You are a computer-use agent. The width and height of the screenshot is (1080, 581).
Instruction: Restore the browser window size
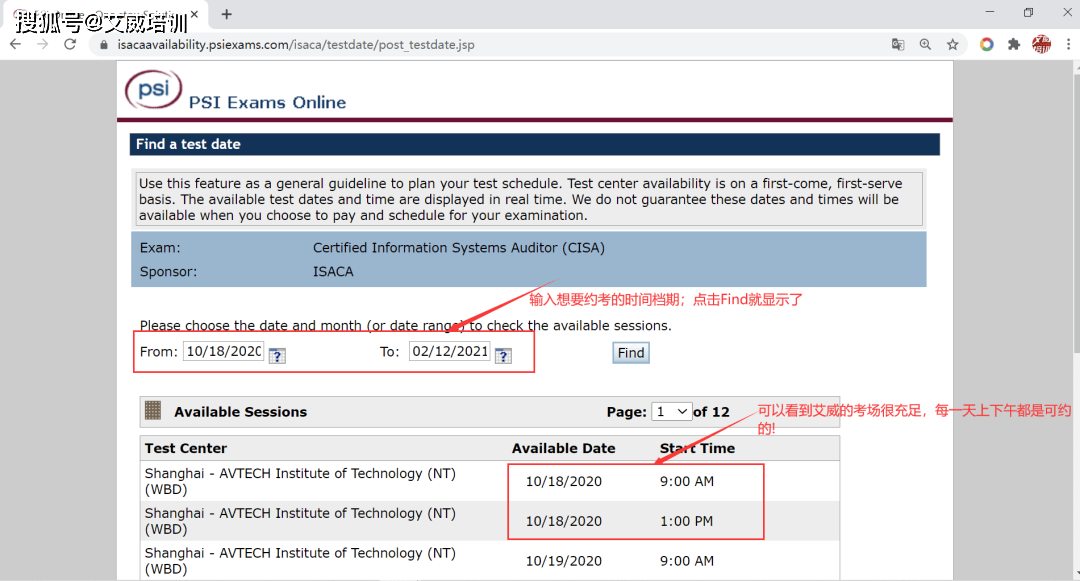click(1028, 12)
